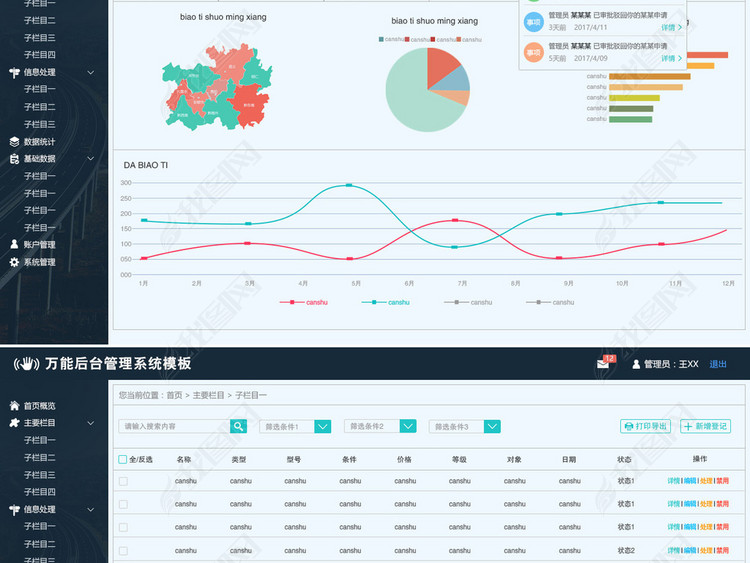Viewport: 750px width, 563px height.
Task: Click the pink data point at 7月 peak
Action: click(x=455, y=220)
